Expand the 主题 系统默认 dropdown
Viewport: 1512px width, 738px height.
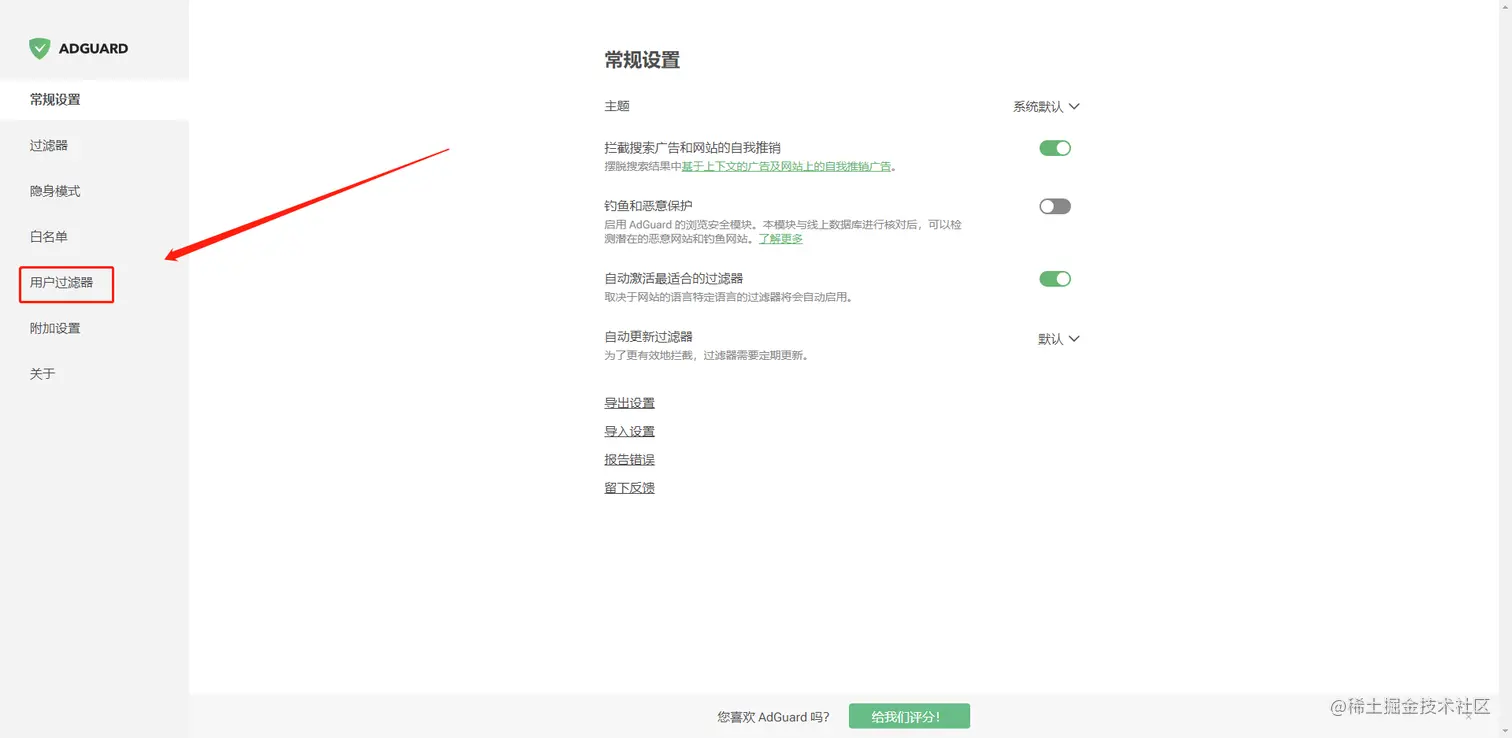click(x=1046, y=106)
